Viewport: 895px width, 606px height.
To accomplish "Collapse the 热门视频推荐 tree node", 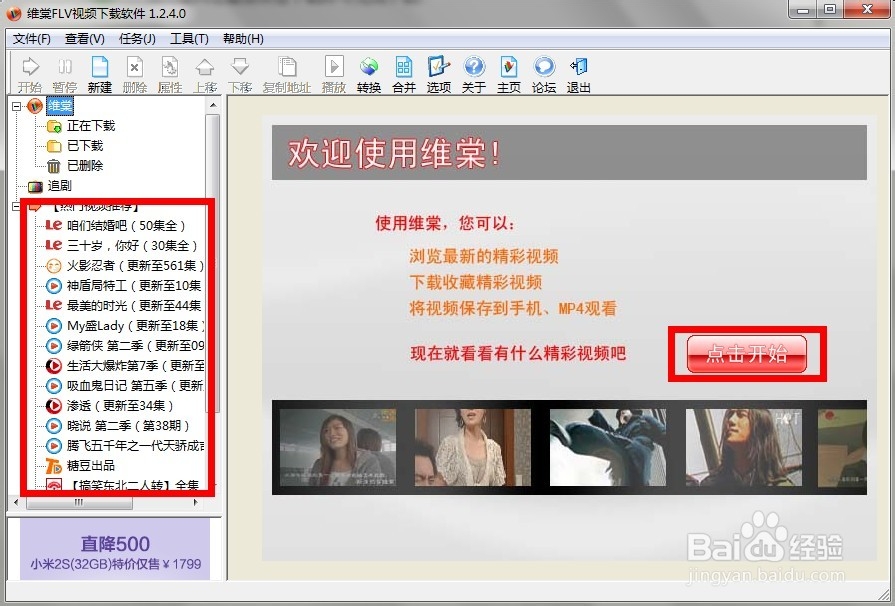I will click(16, 206).
